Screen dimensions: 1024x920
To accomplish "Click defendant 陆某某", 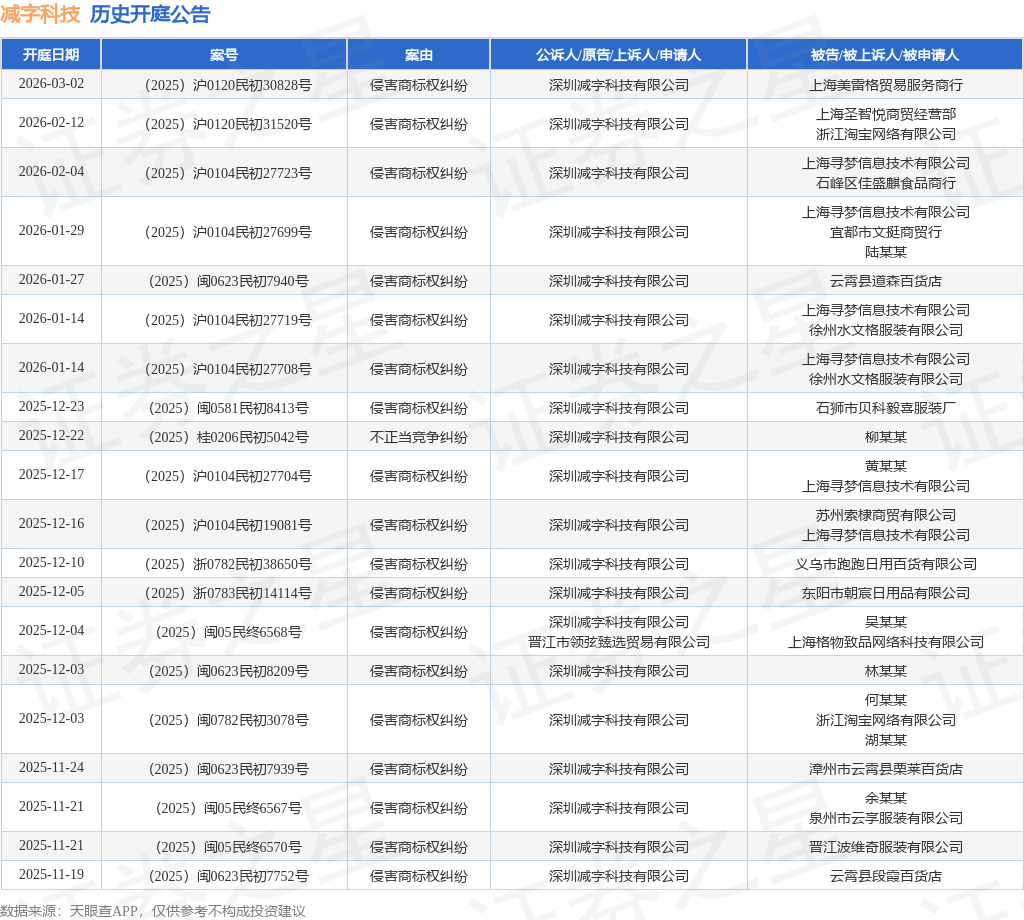I will pyautogui.click(x=886, y=252).
